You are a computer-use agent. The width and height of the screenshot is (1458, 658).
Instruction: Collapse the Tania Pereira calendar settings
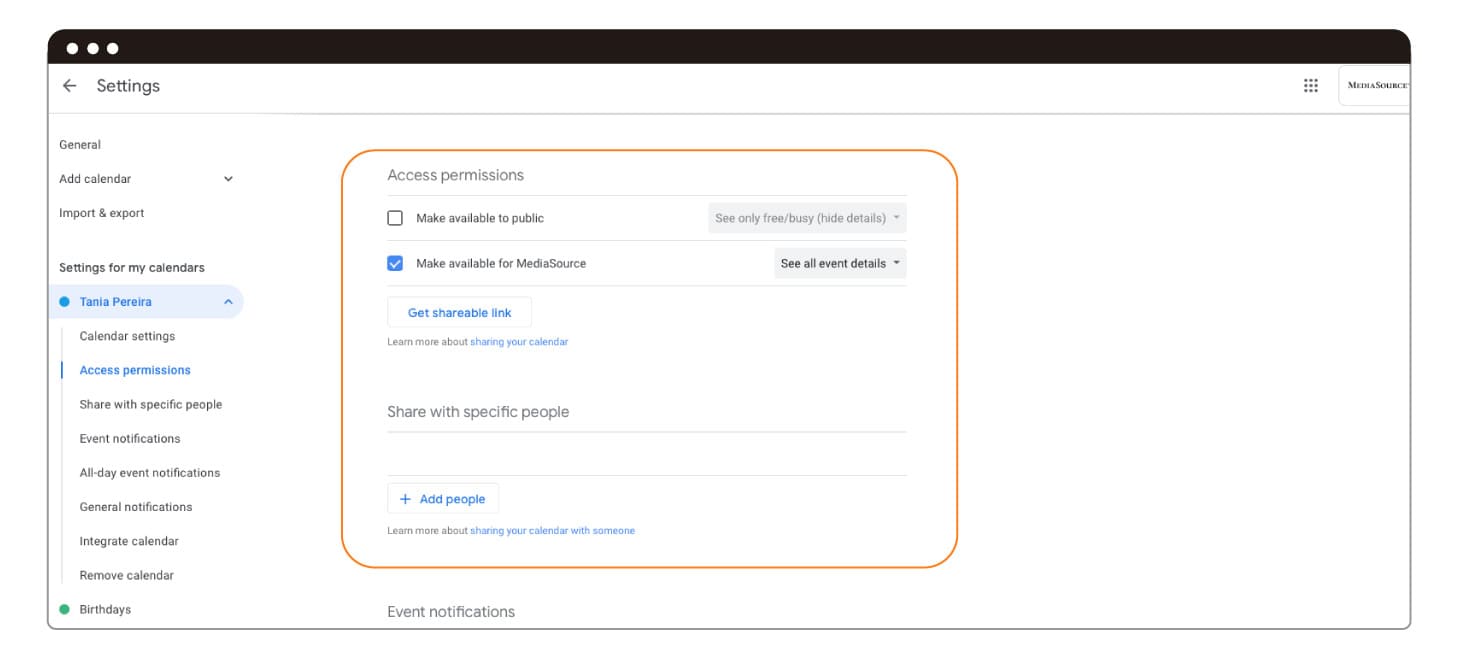228,302
